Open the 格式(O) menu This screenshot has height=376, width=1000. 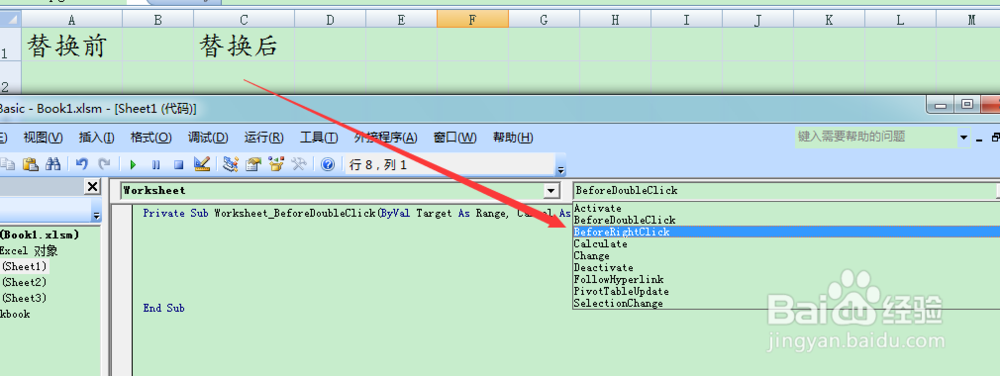coord(151,138)
